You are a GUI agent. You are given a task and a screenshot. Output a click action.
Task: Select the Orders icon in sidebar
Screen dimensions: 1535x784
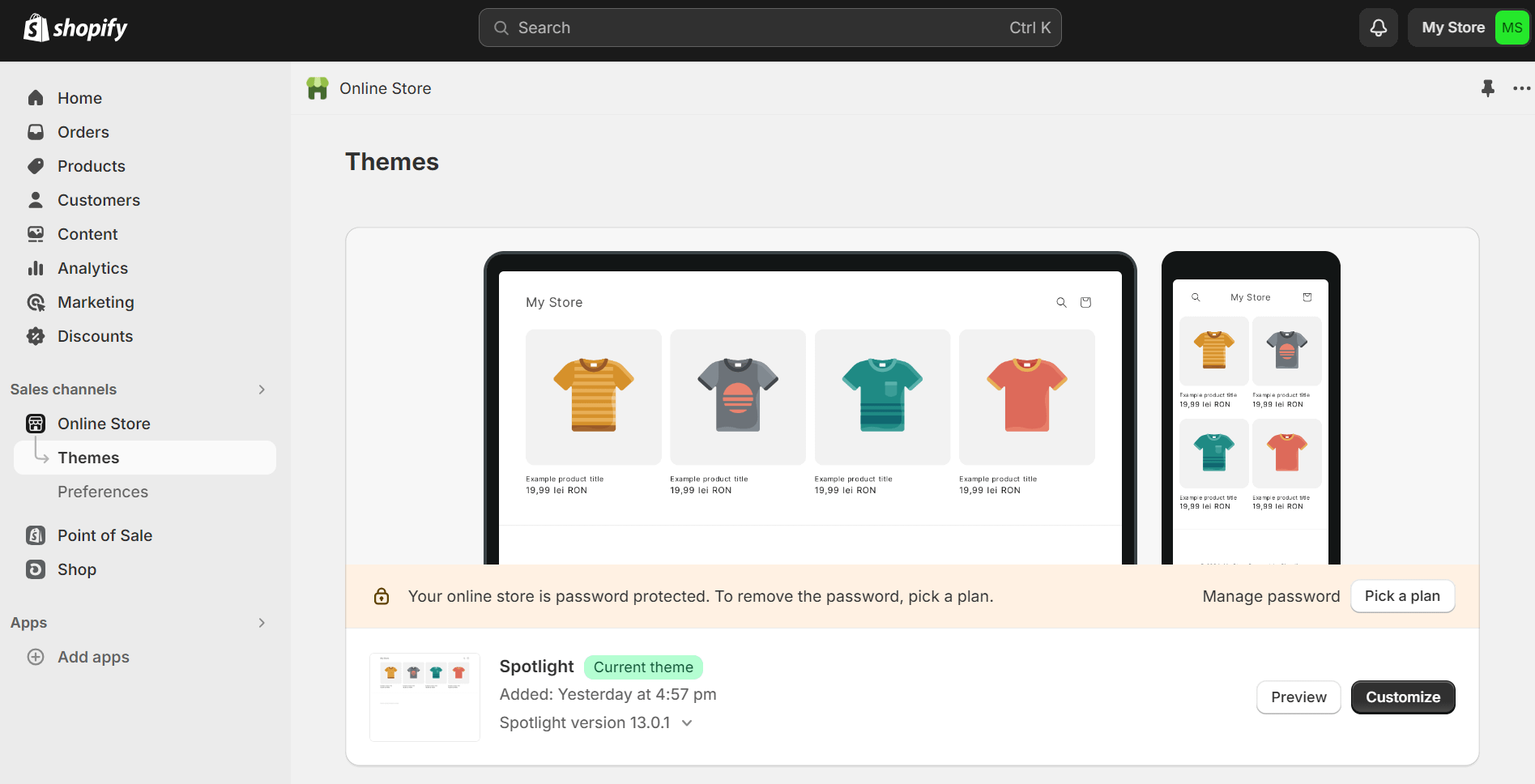coord(36,131)
